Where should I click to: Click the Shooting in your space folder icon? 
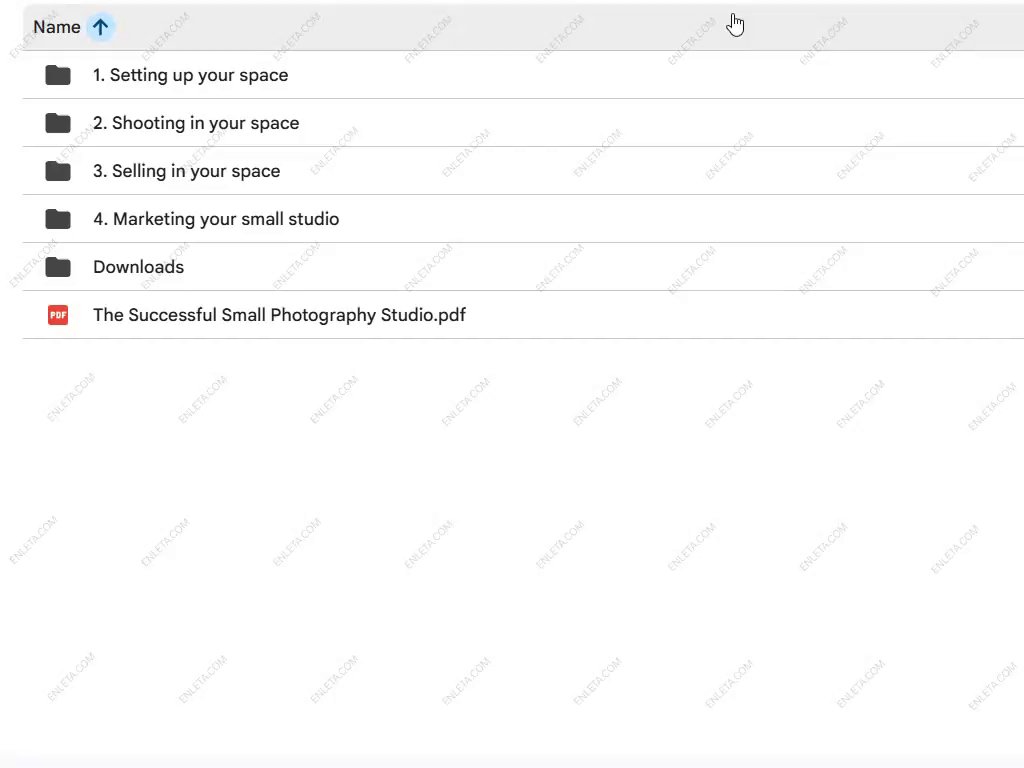(x=58, y=123)
